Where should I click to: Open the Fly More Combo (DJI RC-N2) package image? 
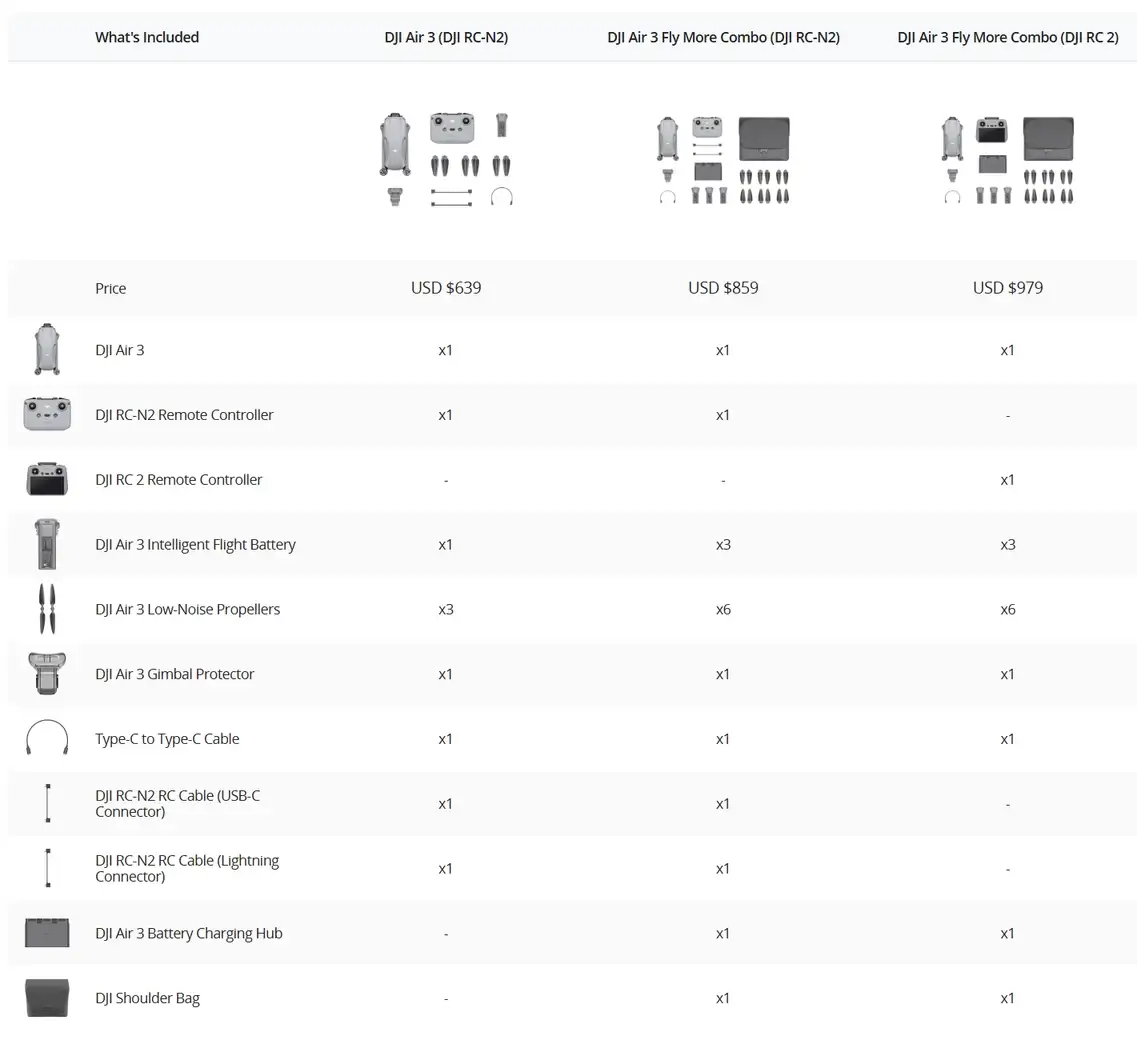click(724, 160)
